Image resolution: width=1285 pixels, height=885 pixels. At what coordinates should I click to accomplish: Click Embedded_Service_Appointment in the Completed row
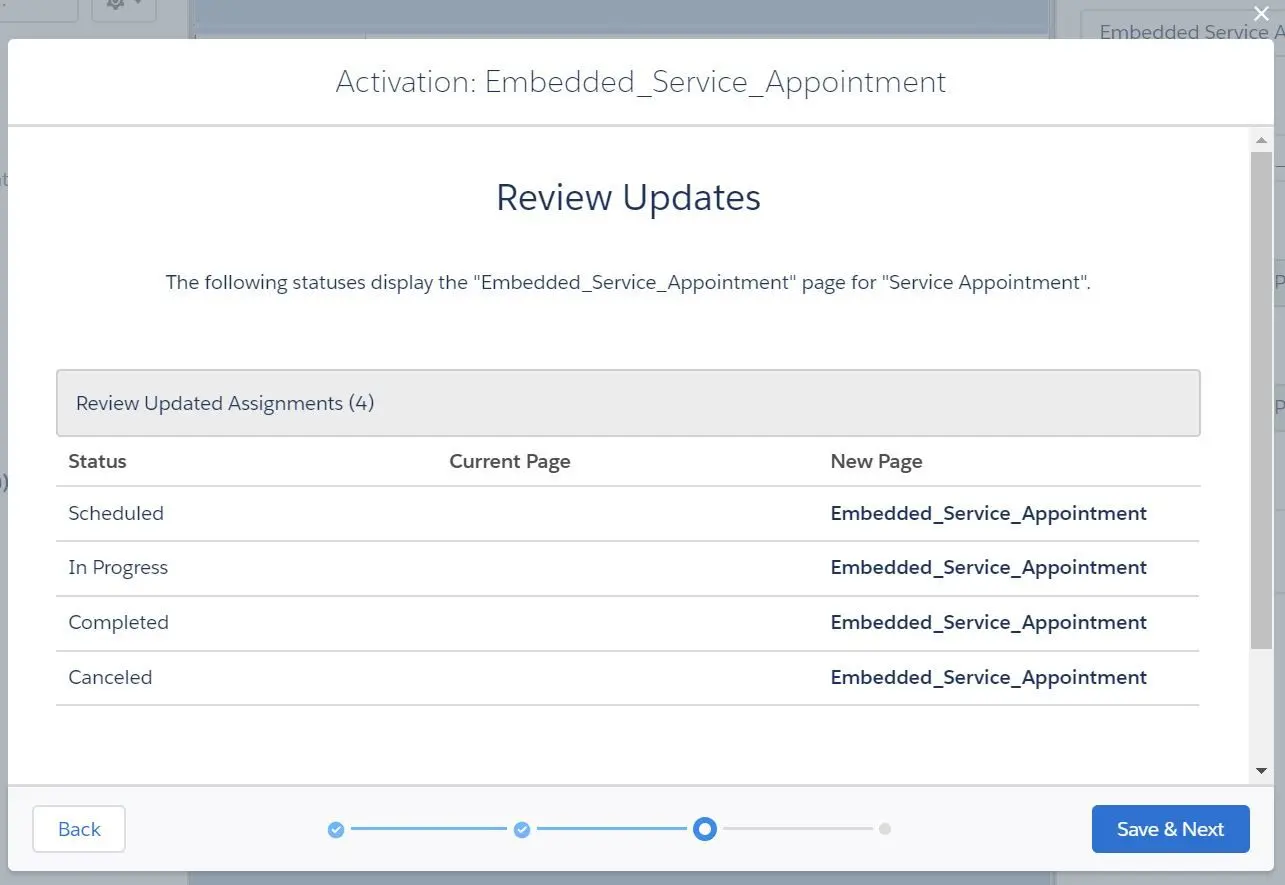point(988,622)
